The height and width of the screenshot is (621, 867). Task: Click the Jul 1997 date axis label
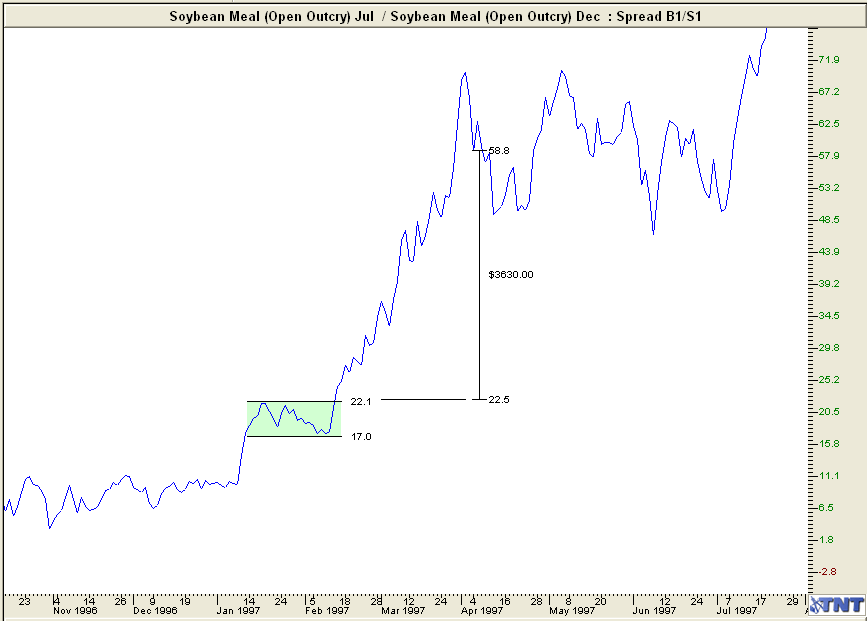(737, 611)
